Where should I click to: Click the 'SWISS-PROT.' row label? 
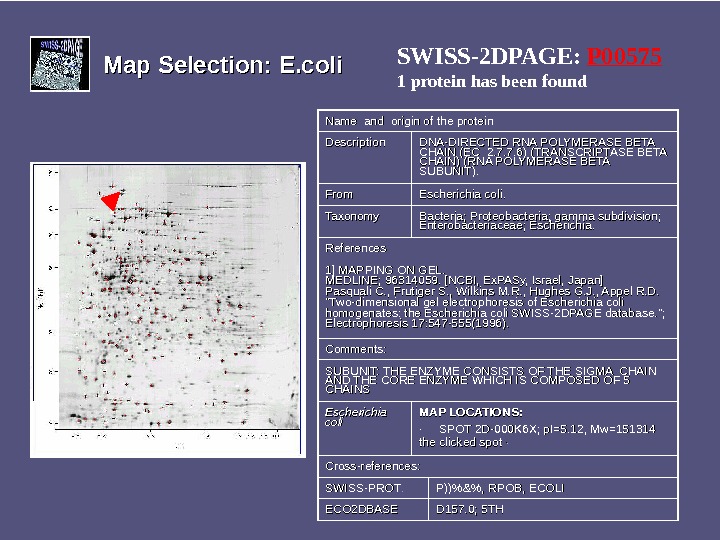[364, 488]
